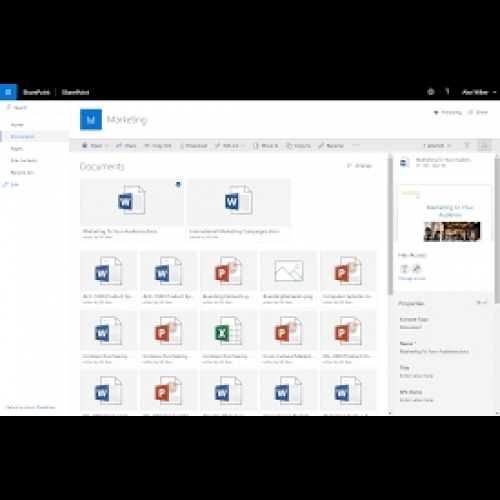This screenshot has width=500, height=500.
Task: Expand the Open dropdown in command bar
Action: click(x=95, y=145)
